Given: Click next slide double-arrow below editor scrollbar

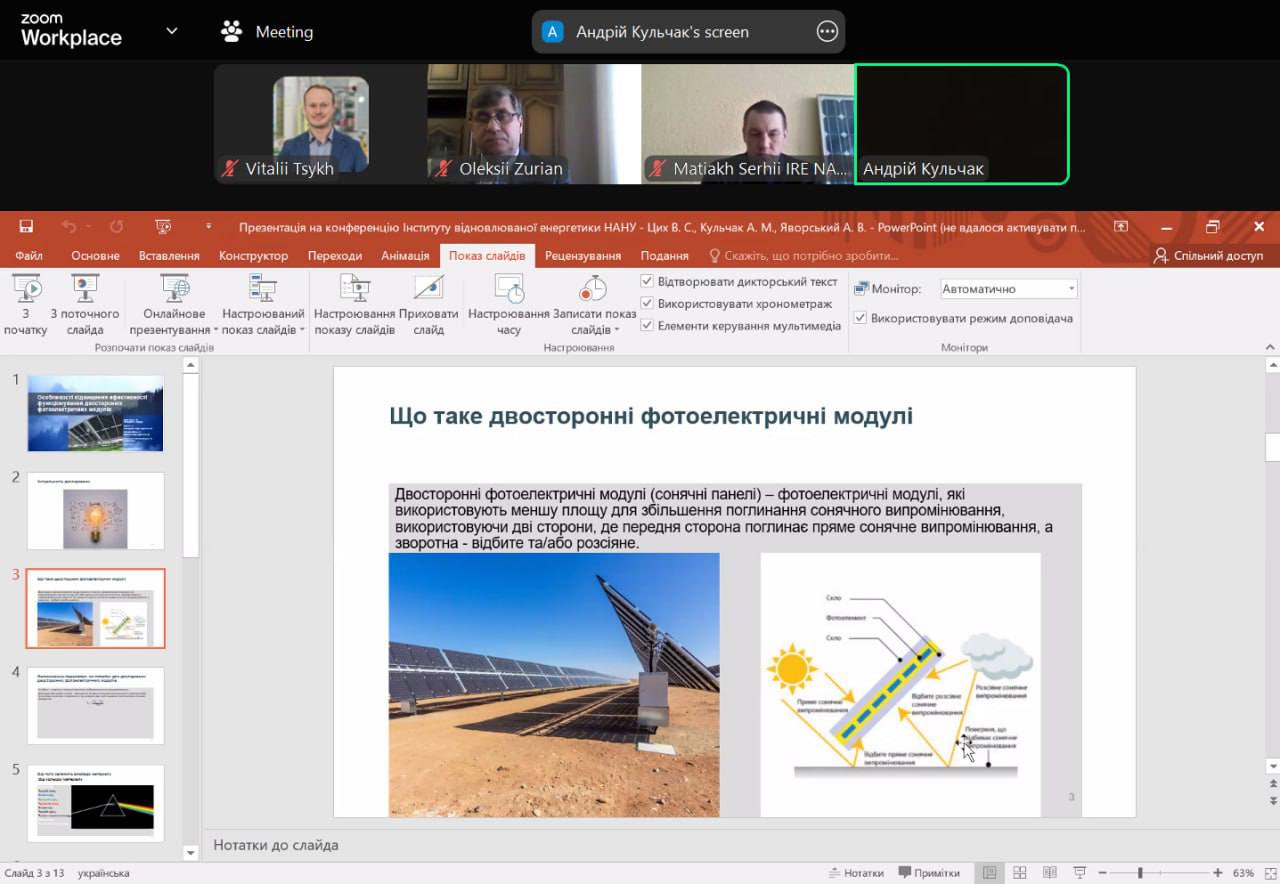Looking at the screenshot, I should point(1272,801).
